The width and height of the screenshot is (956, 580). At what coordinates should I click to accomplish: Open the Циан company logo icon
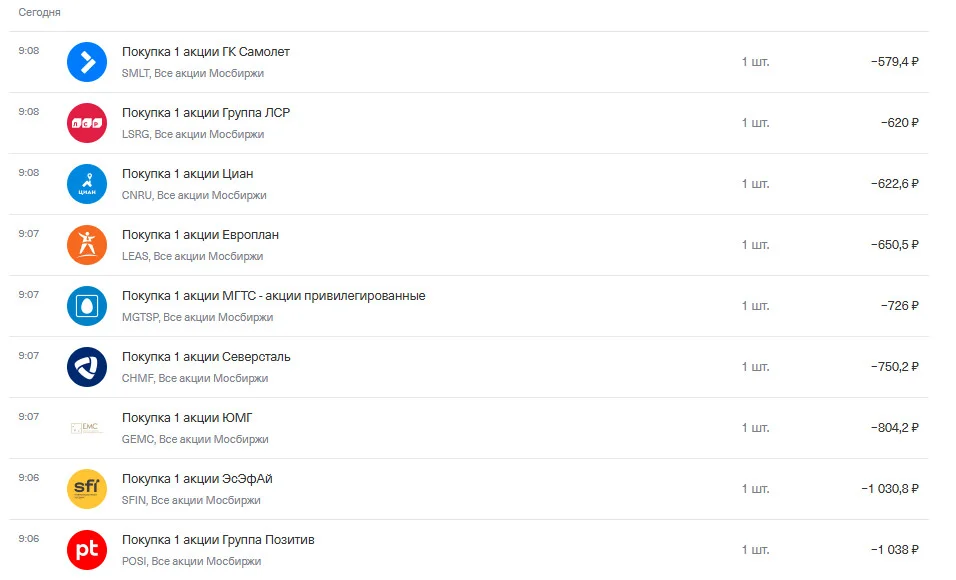pos(87,184)
